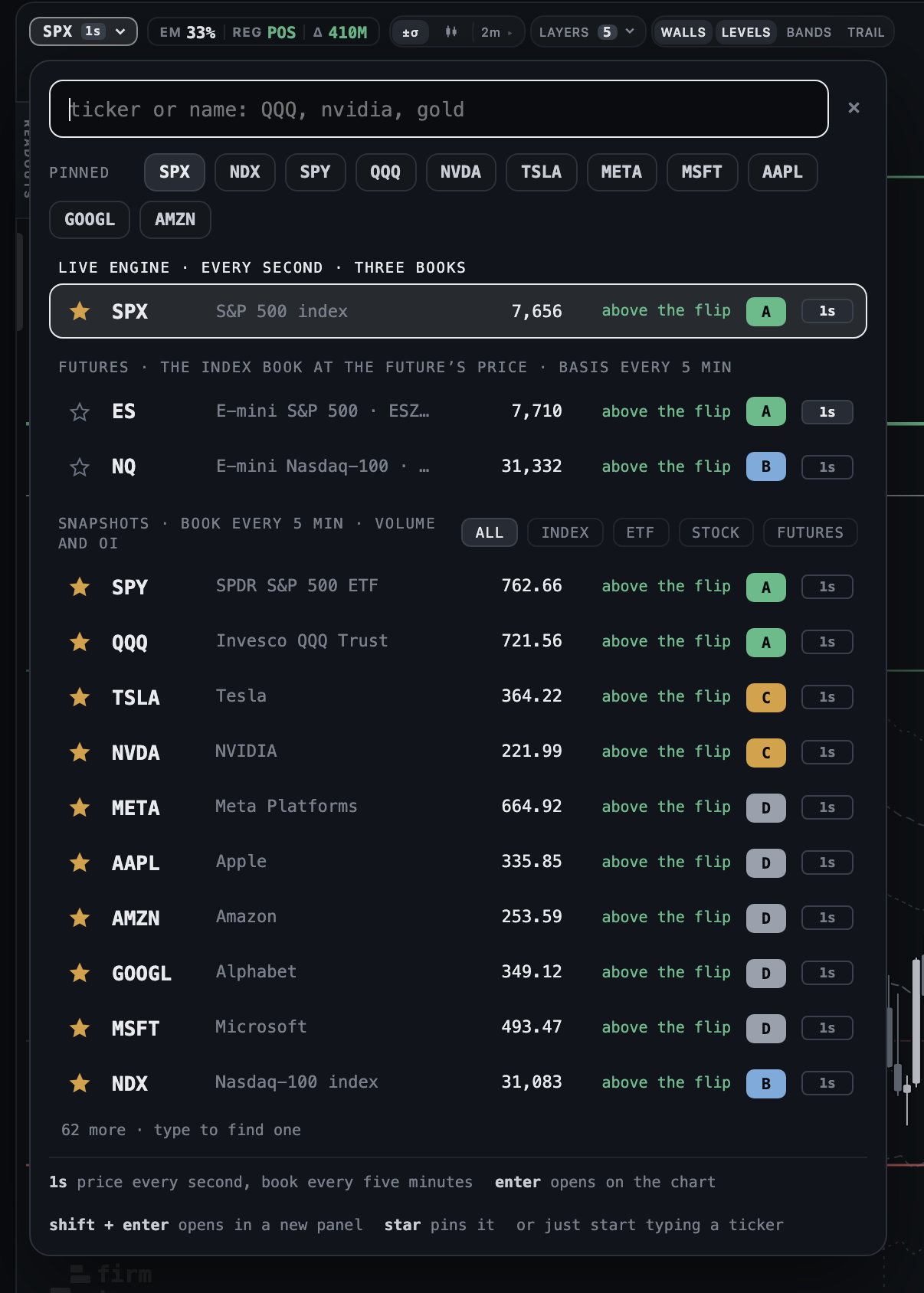Close the ticker search panel
924x1293 pixels.
[854, 108]
